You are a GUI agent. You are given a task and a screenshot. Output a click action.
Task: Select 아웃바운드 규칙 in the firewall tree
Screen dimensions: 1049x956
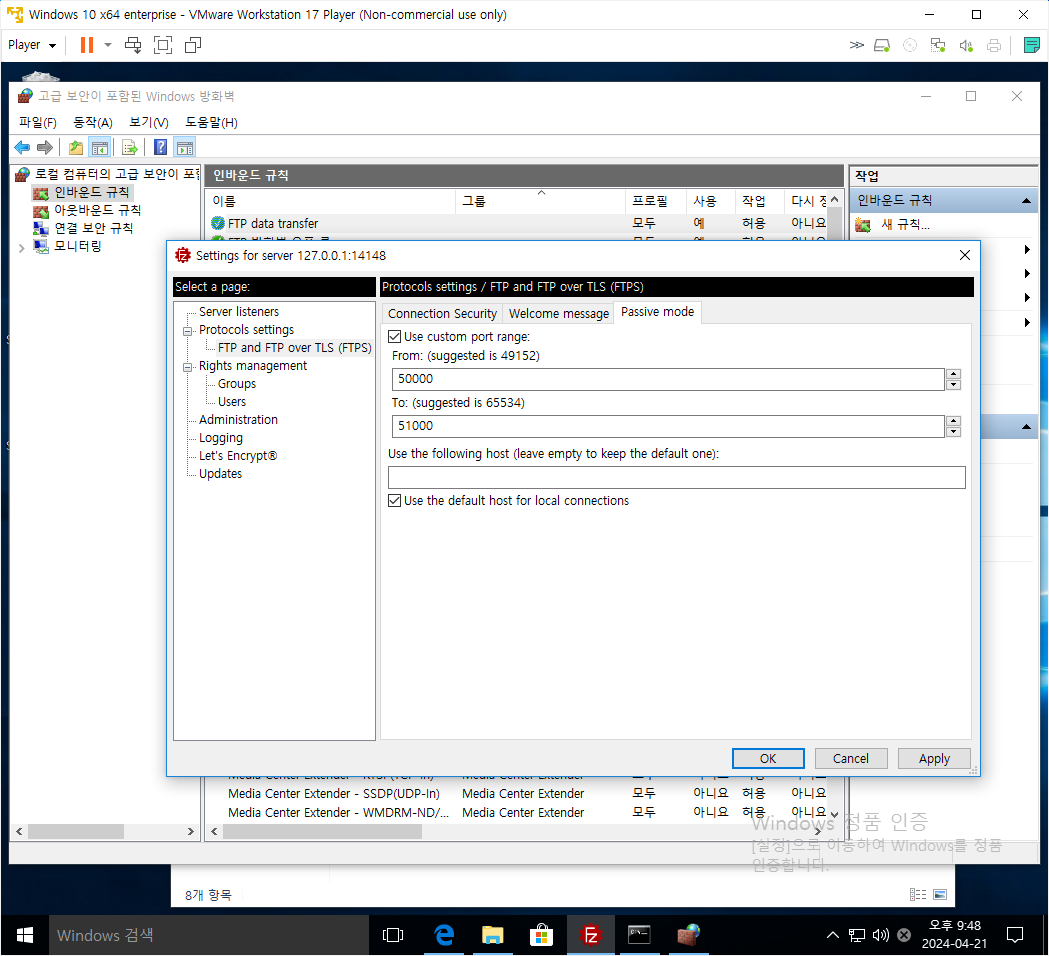pyautogui.click(x=97, y=210)
